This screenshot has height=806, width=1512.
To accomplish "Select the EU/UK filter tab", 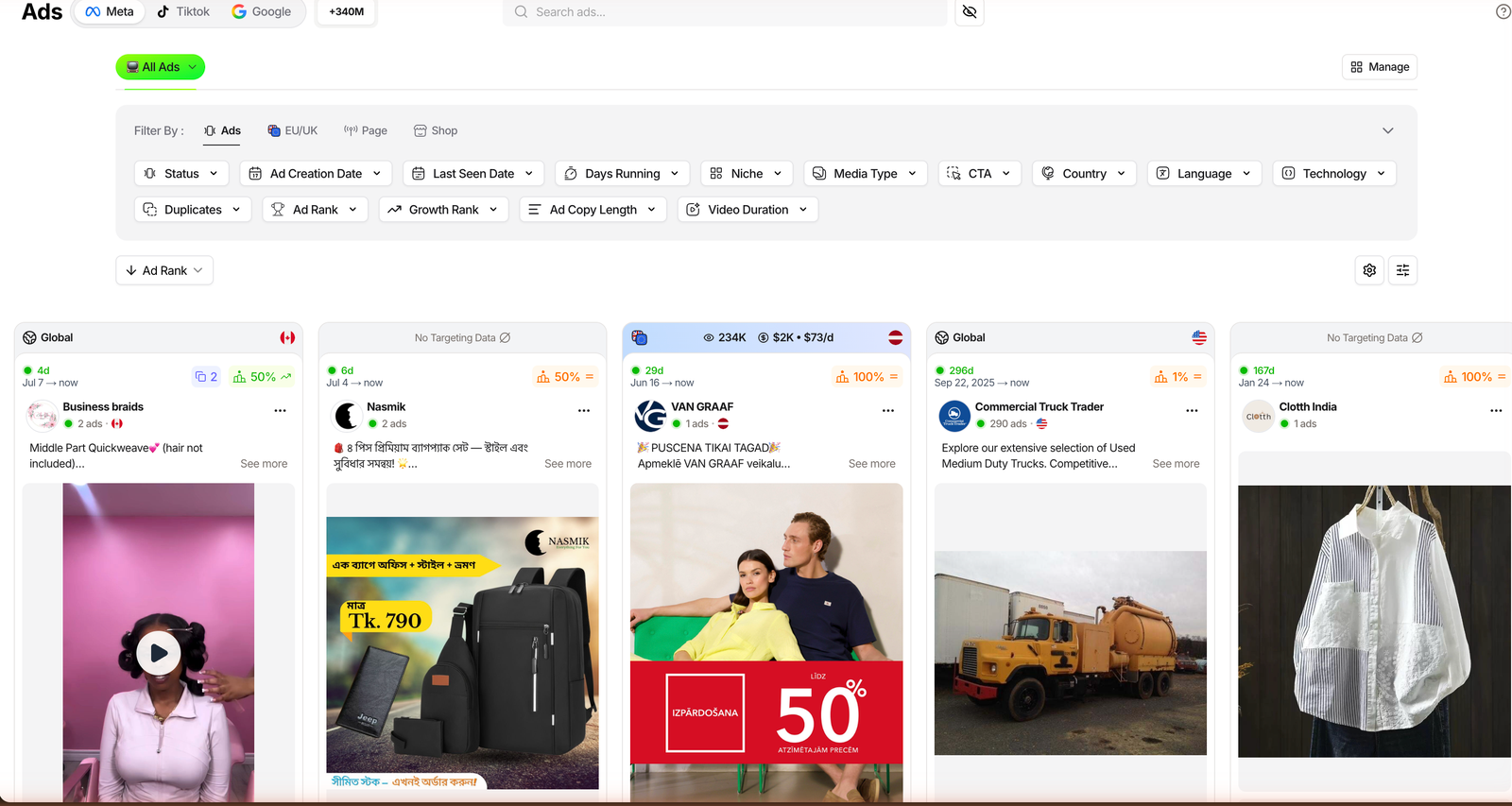I will (293, 130).
